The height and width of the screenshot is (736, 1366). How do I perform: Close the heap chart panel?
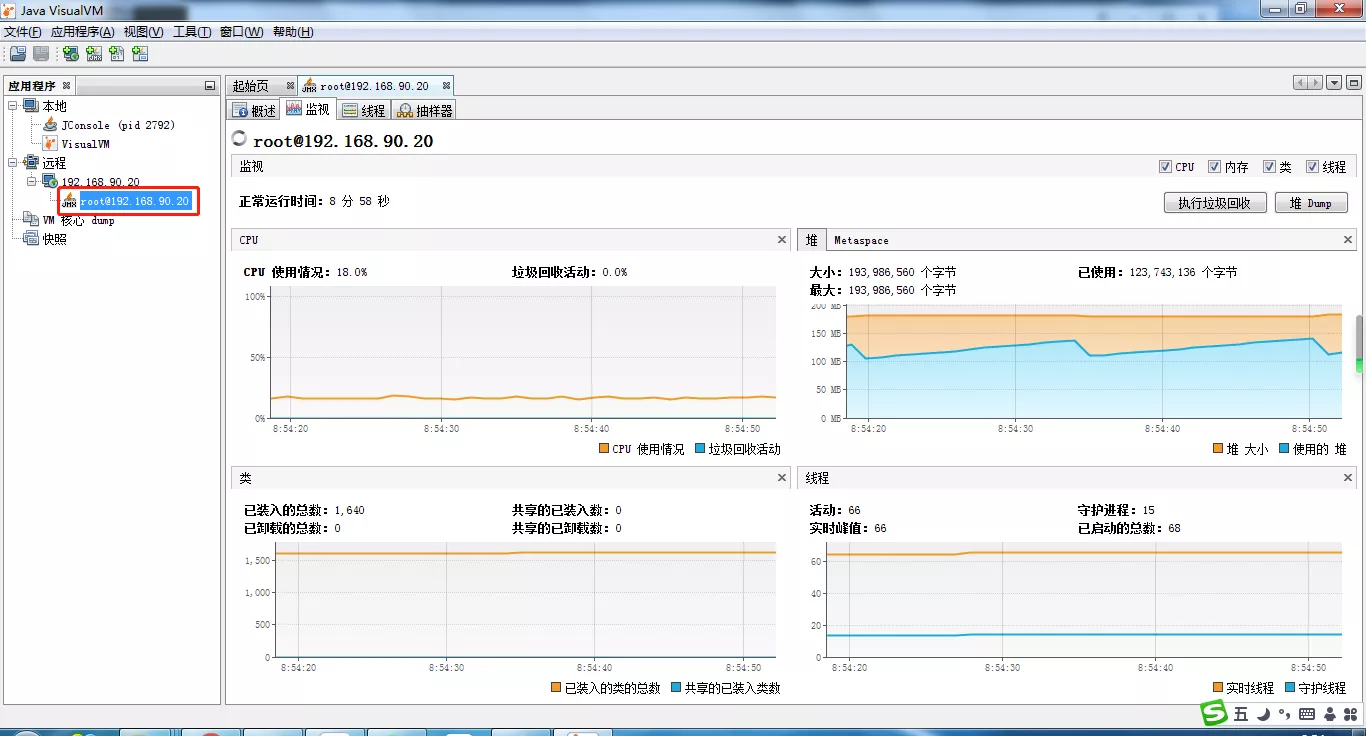tap(1348, 240)
